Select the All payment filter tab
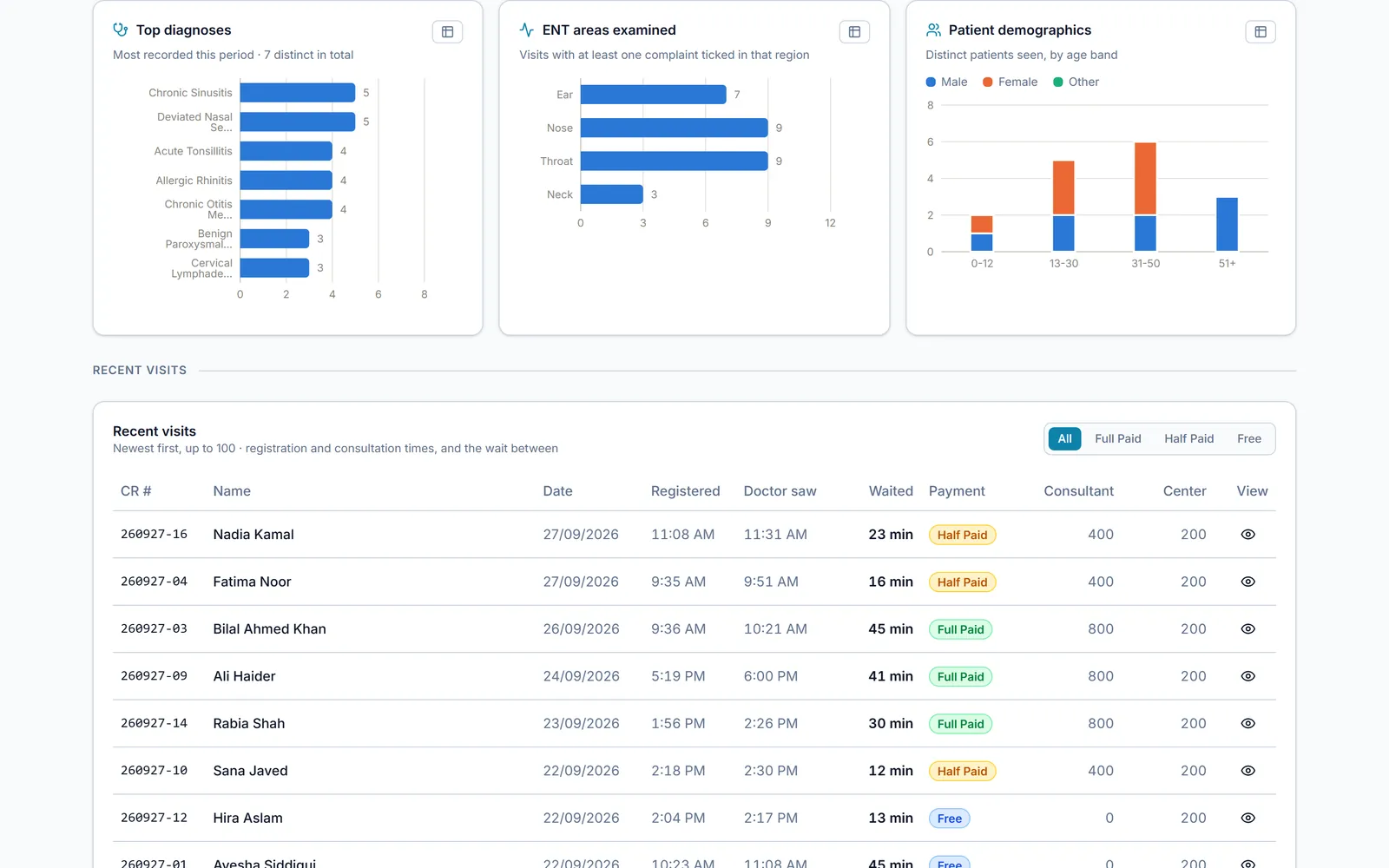The width and height of the screenshot is (1389, 868). point(1064,438)
